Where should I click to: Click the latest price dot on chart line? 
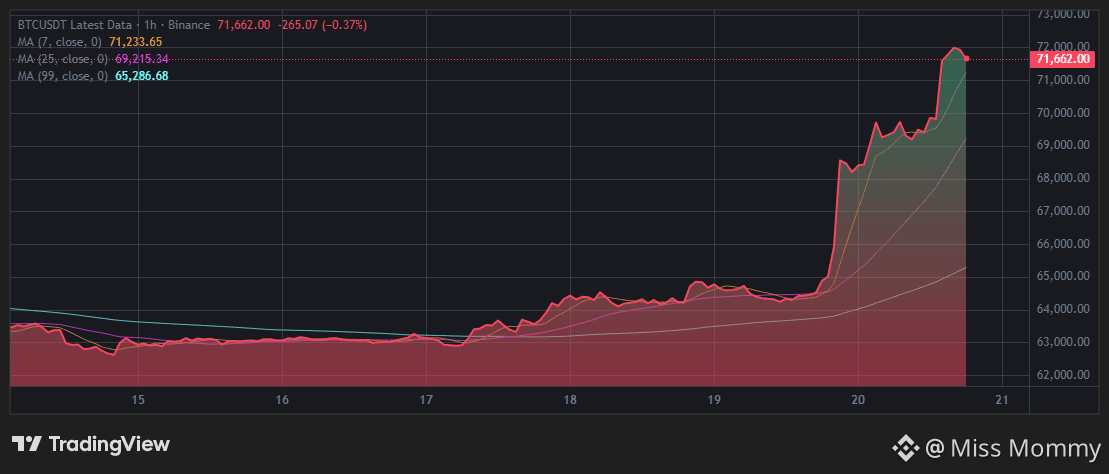966,59
